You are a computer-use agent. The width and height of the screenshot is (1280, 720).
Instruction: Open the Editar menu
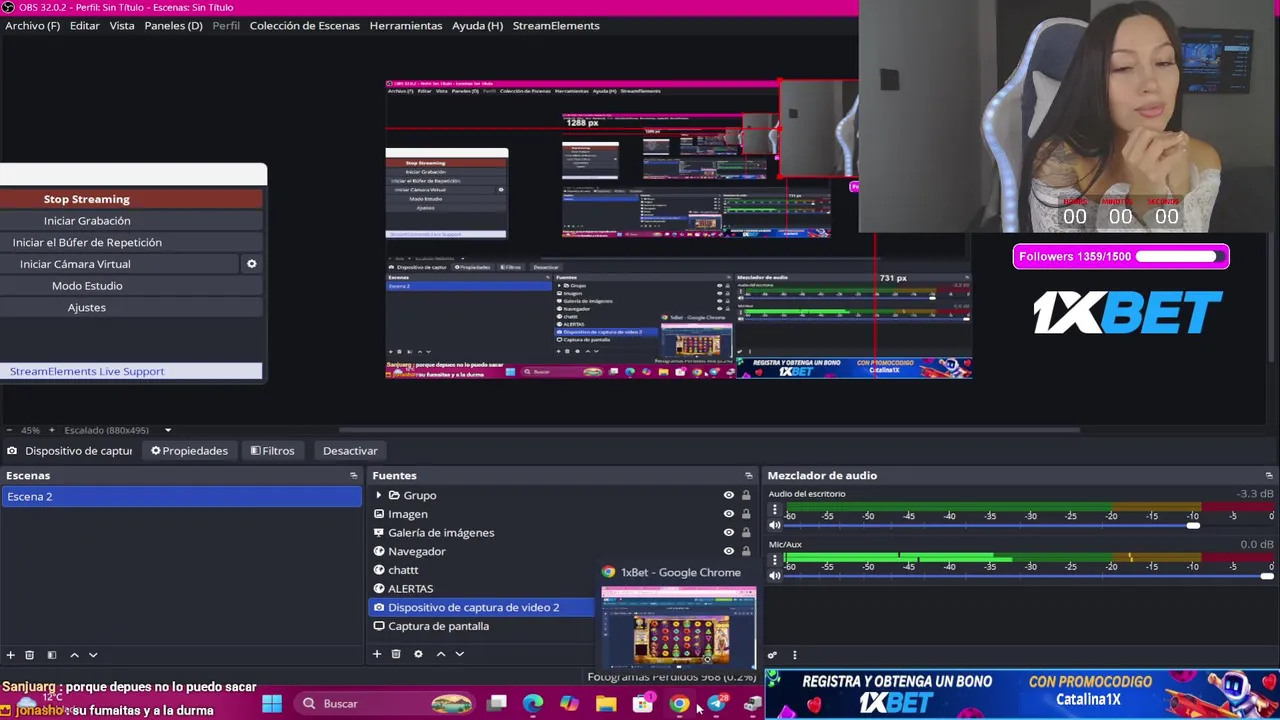(84, 25)
